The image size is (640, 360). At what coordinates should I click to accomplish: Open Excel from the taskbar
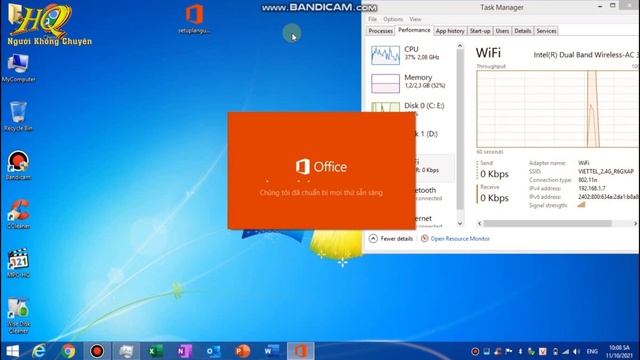coord(156,351)
